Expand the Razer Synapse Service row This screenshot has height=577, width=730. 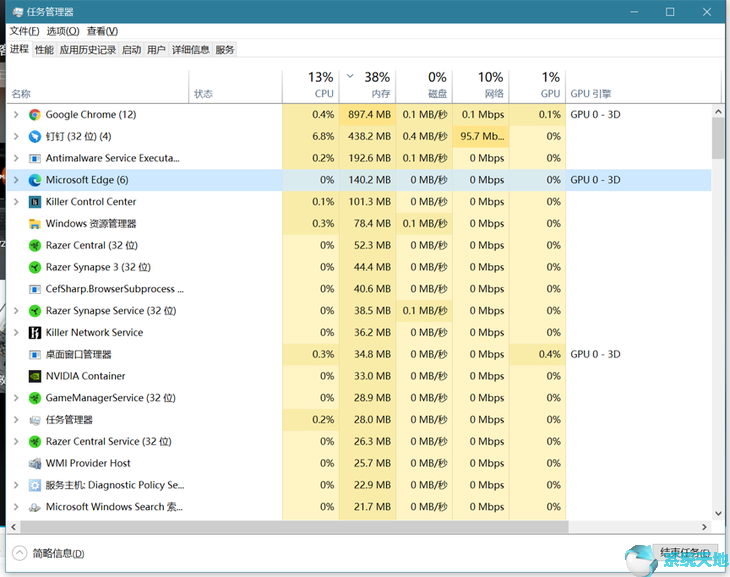click(x=16, y=311)
